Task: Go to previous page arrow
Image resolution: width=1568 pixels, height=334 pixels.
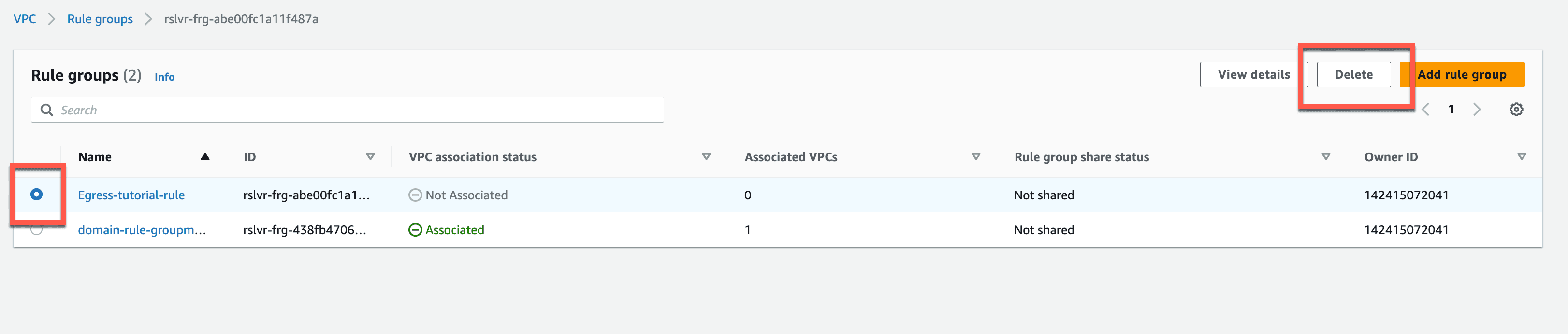Action: 1425,109
